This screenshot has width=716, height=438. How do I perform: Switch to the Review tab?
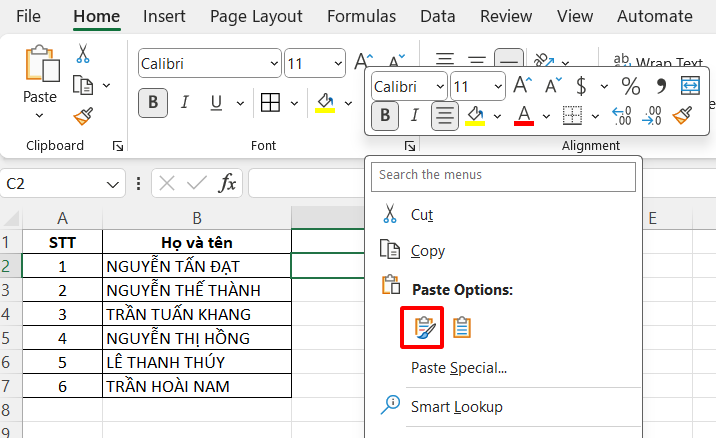point(506,16)
